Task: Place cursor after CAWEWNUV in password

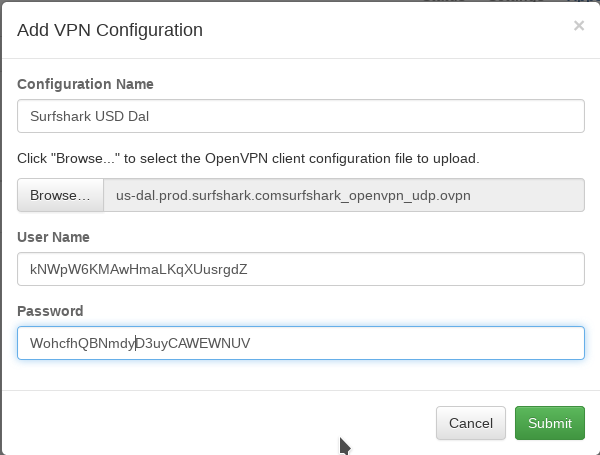Action: coord(251,343)
